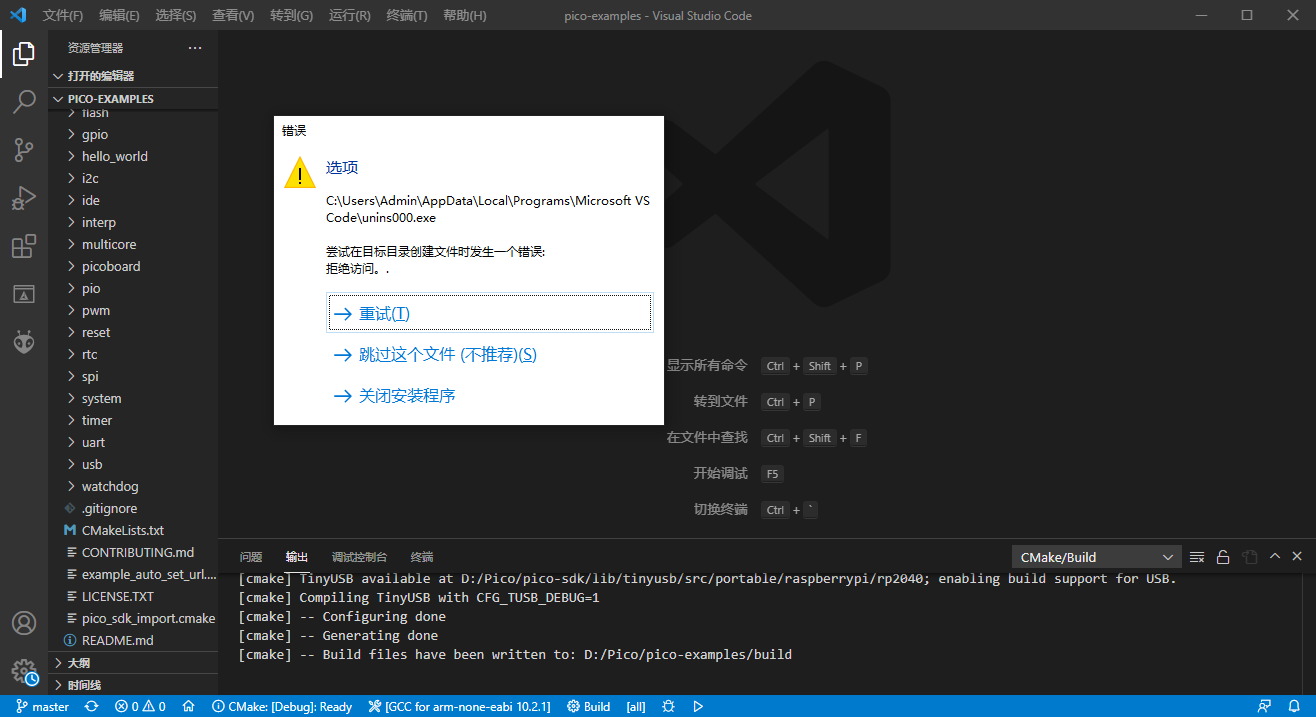Clear output with the clear list icon

(x=1197, y=557)
